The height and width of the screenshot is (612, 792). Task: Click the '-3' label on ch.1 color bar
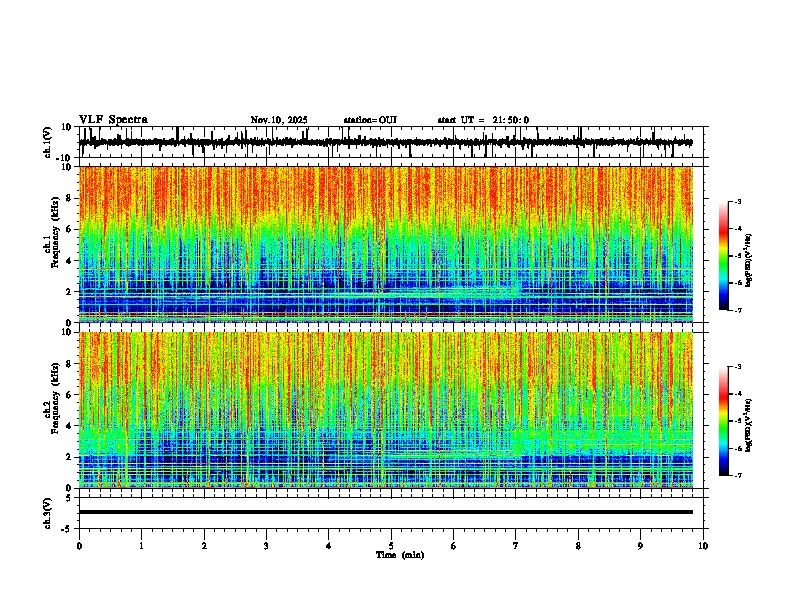tap(737, 201)
